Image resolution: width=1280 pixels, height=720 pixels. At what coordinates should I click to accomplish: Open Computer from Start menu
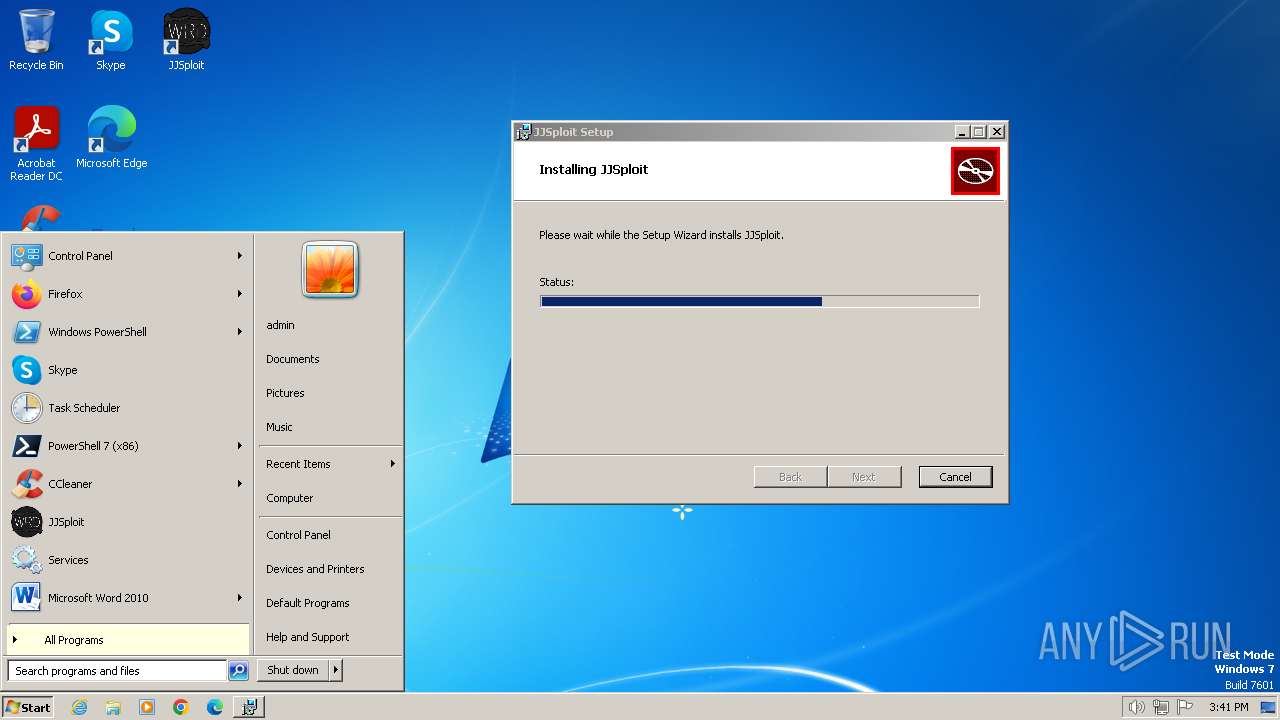290,498
